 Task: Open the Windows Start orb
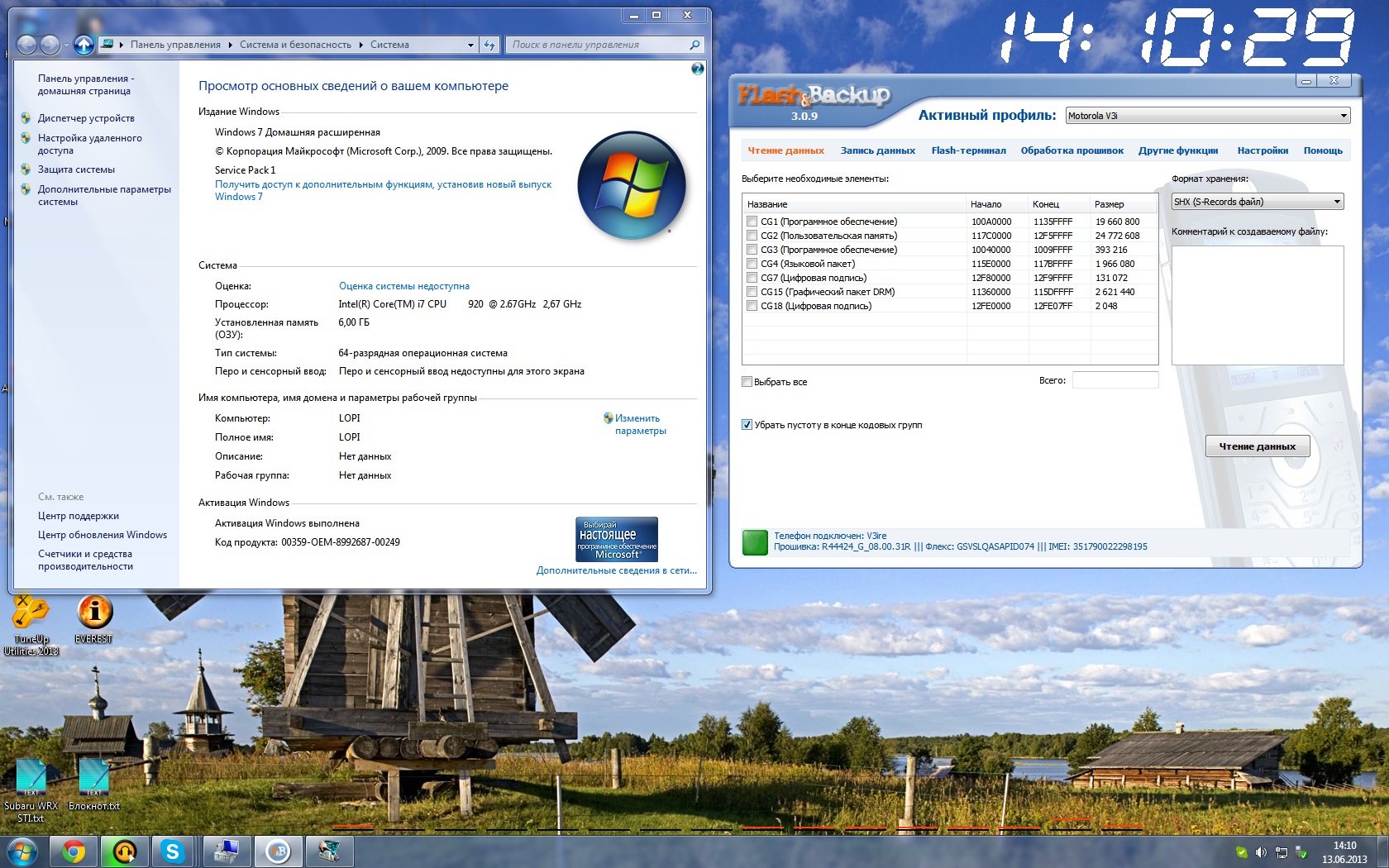pos(21,851)
